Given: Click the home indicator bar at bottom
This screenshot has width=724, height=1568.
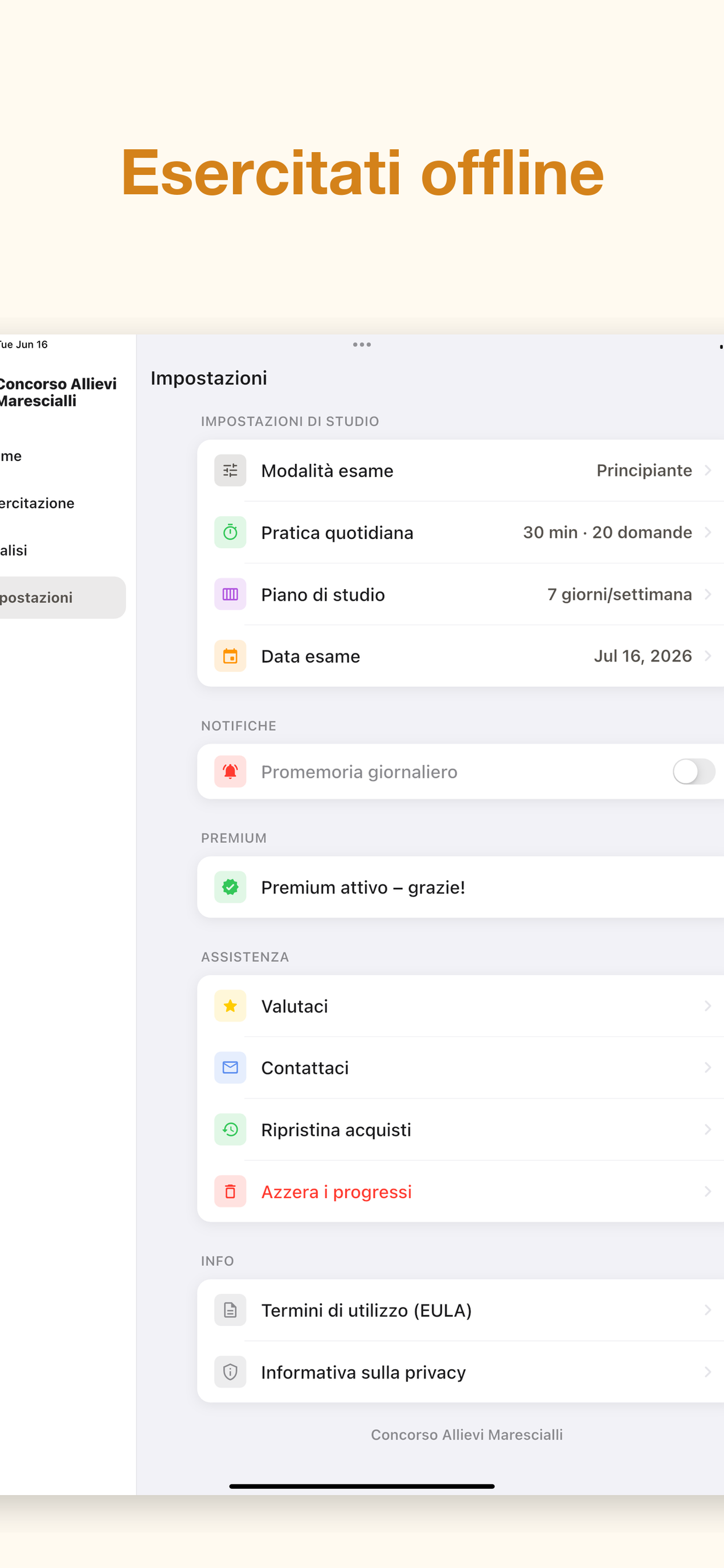Looking at the screenshot, I should pyautogui.click(x=362, y=1486).
